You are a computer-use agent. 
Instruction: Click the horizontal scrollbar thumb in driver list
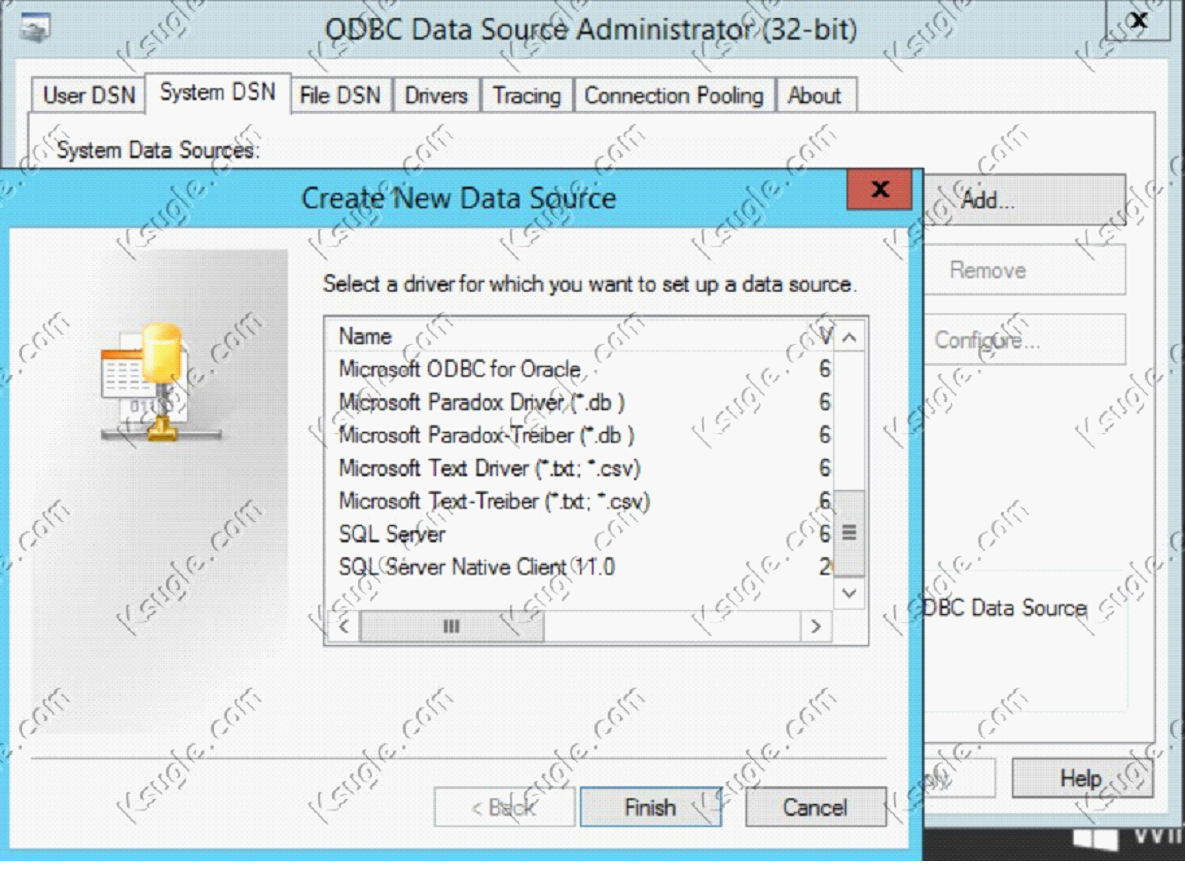pyautogui.click(x=451, y=627)
